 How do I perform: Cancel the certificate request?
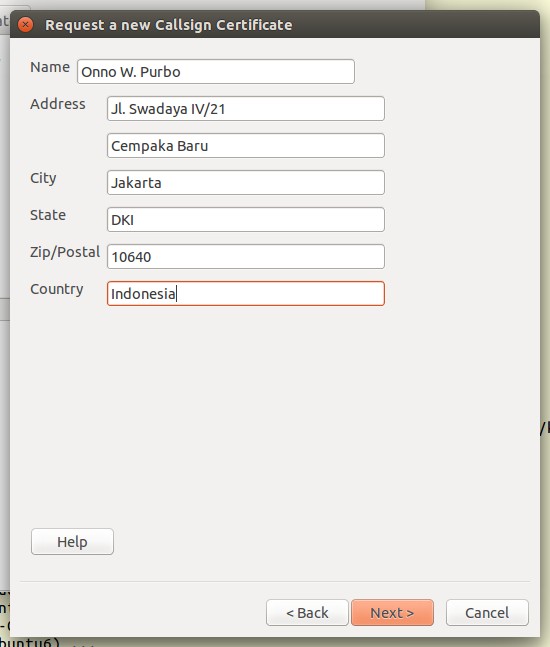487,613
